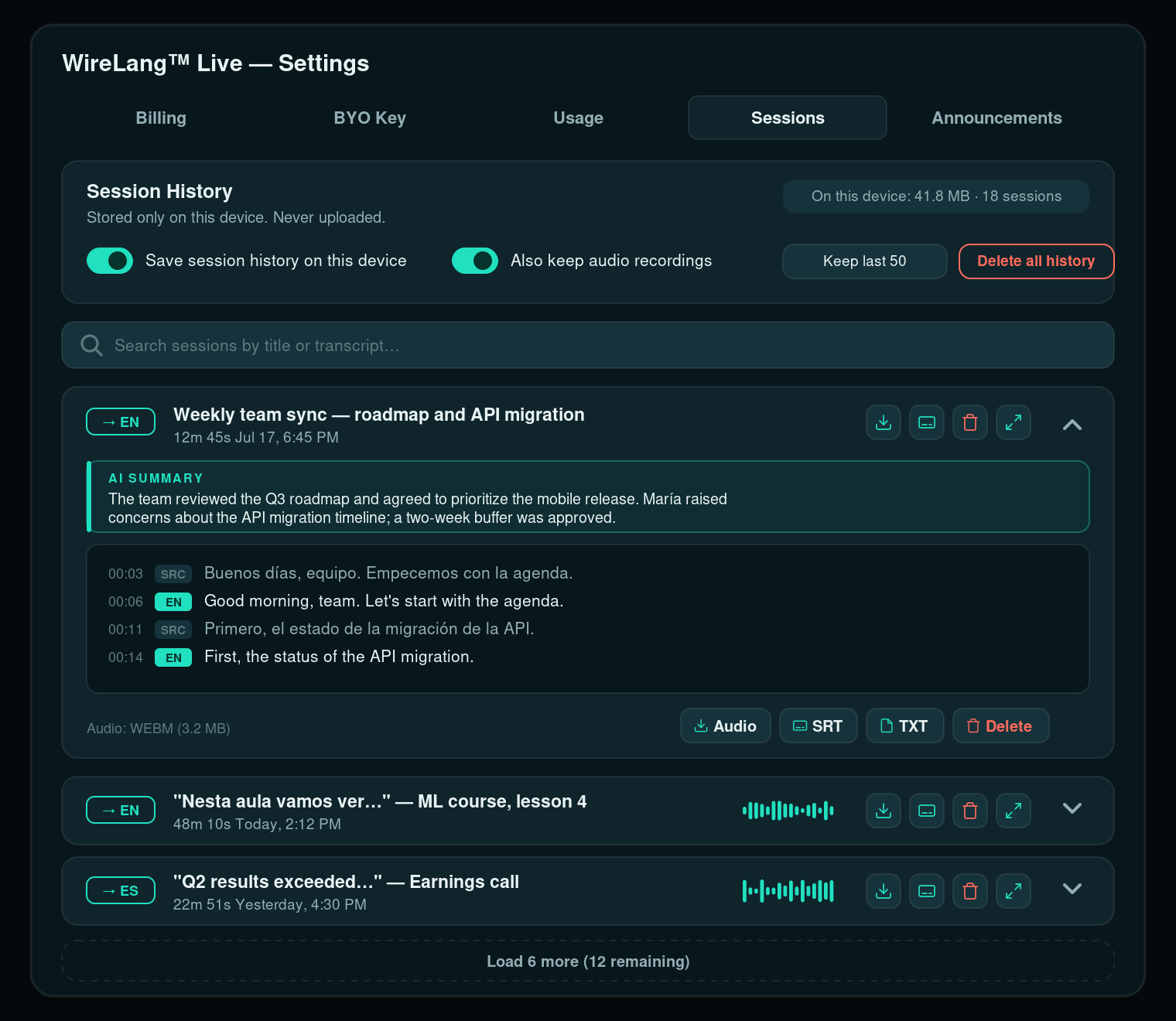Screen dimensions: 1176x1021
Task: Collapse the Weekly team sync session
Action: [x=1072, y=424]
